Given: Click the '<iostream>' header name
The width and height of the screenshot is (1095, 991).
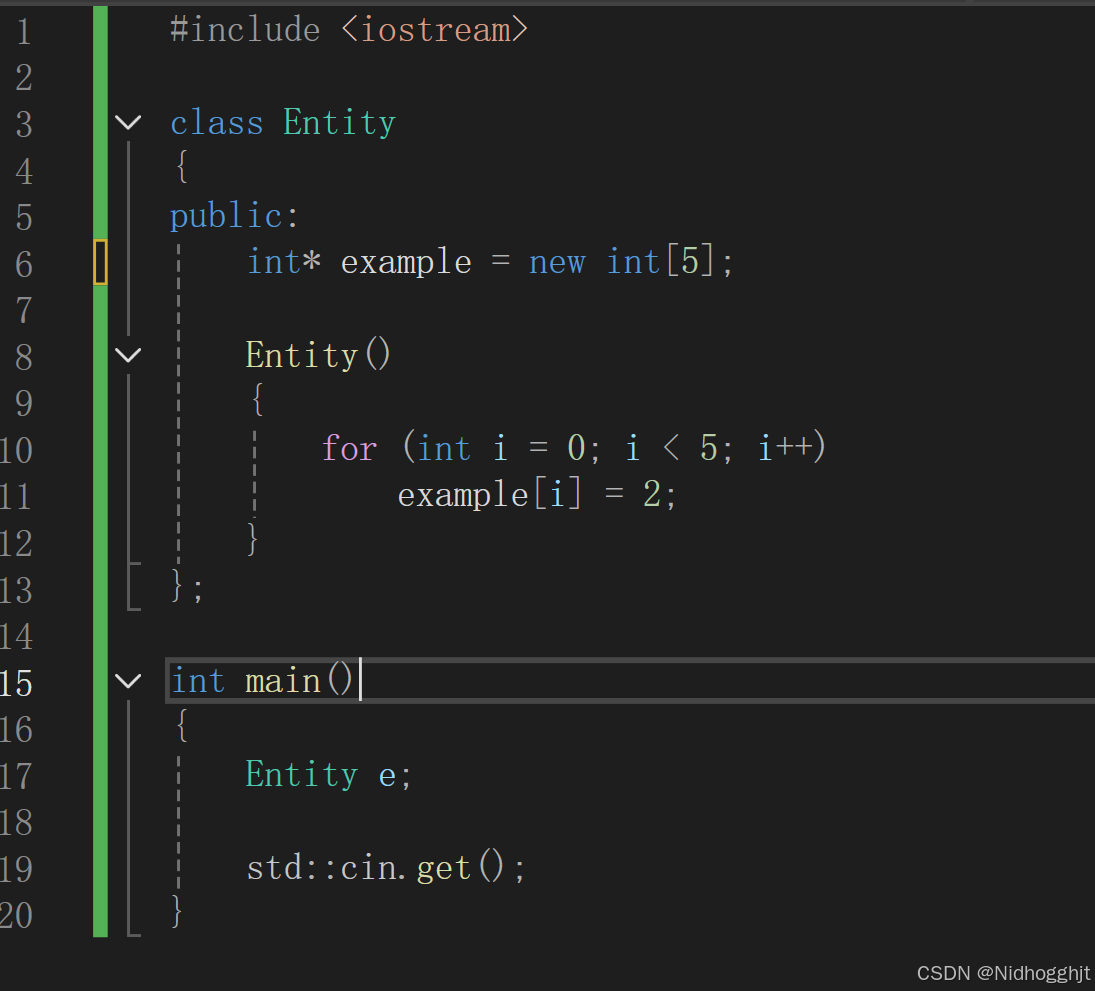Looking at the screenshot, I should (435, 30).
